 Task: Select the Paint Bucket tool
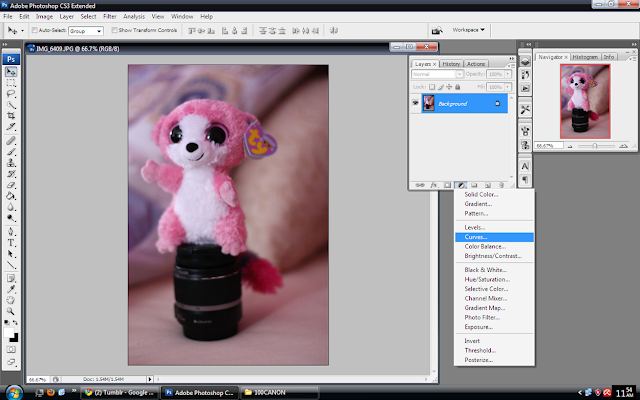coord(11,196)
